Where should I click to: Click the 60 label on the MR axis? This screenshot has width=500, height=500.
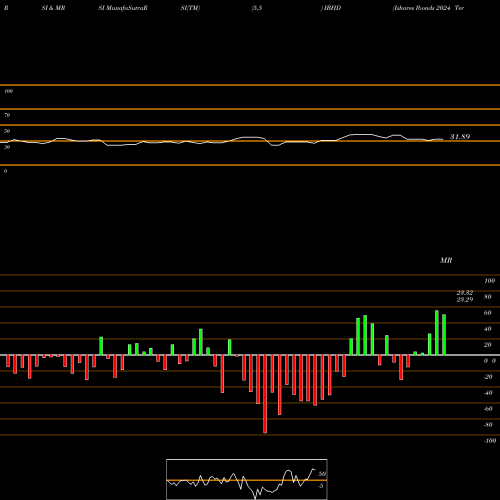pos(488,313)
